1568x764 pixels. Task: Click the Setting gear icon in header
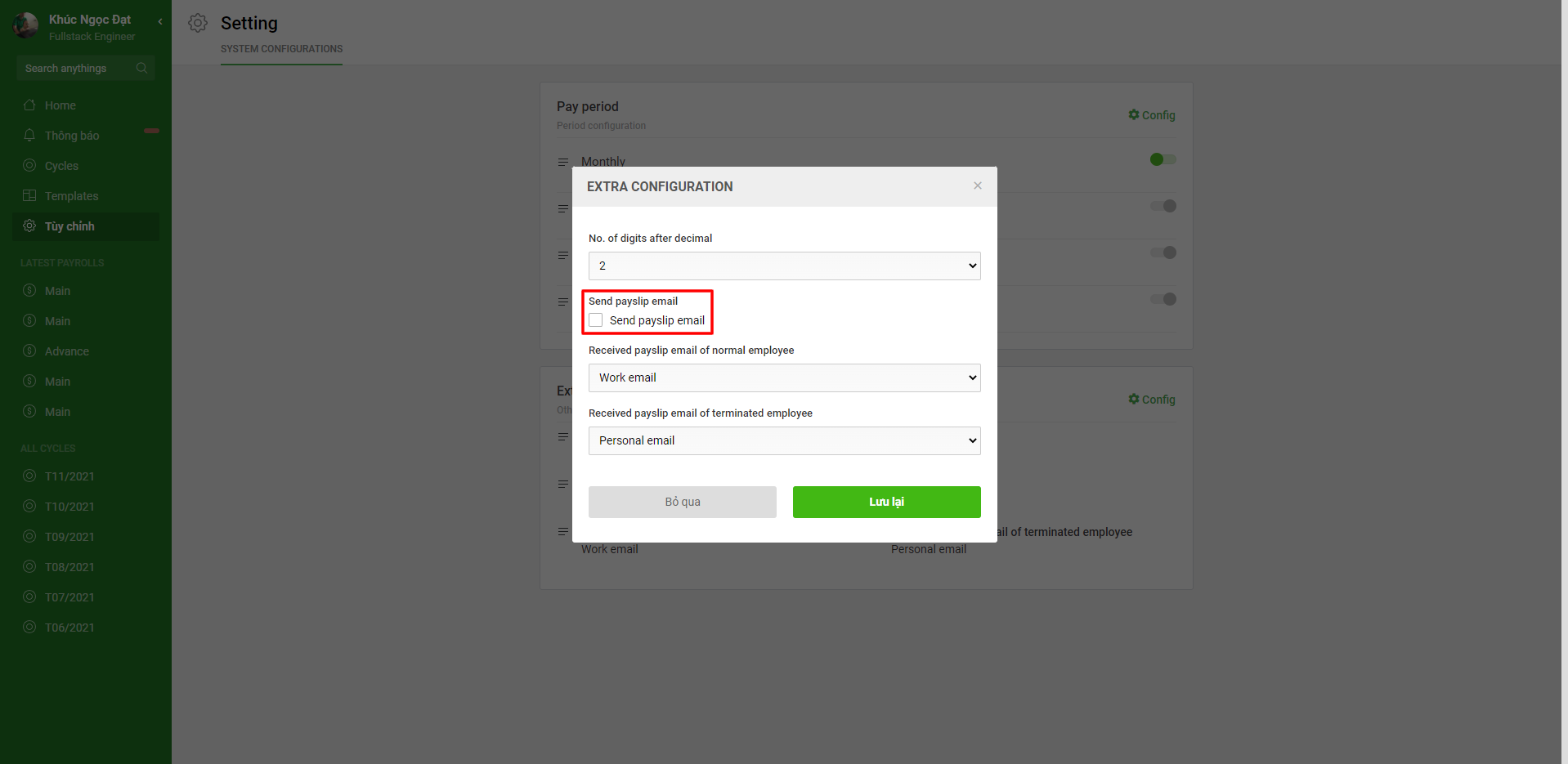point(198,23)
